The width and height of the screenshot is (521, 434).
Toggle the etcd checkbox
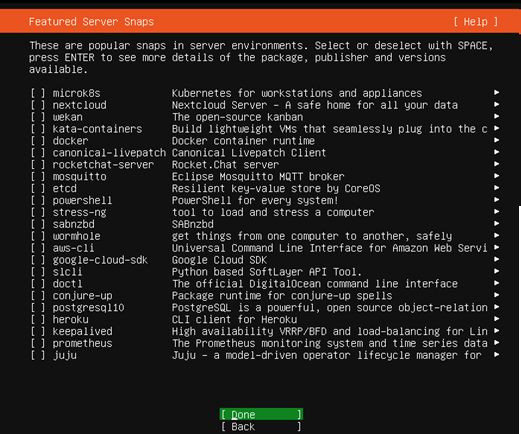[x=38, y=188]
